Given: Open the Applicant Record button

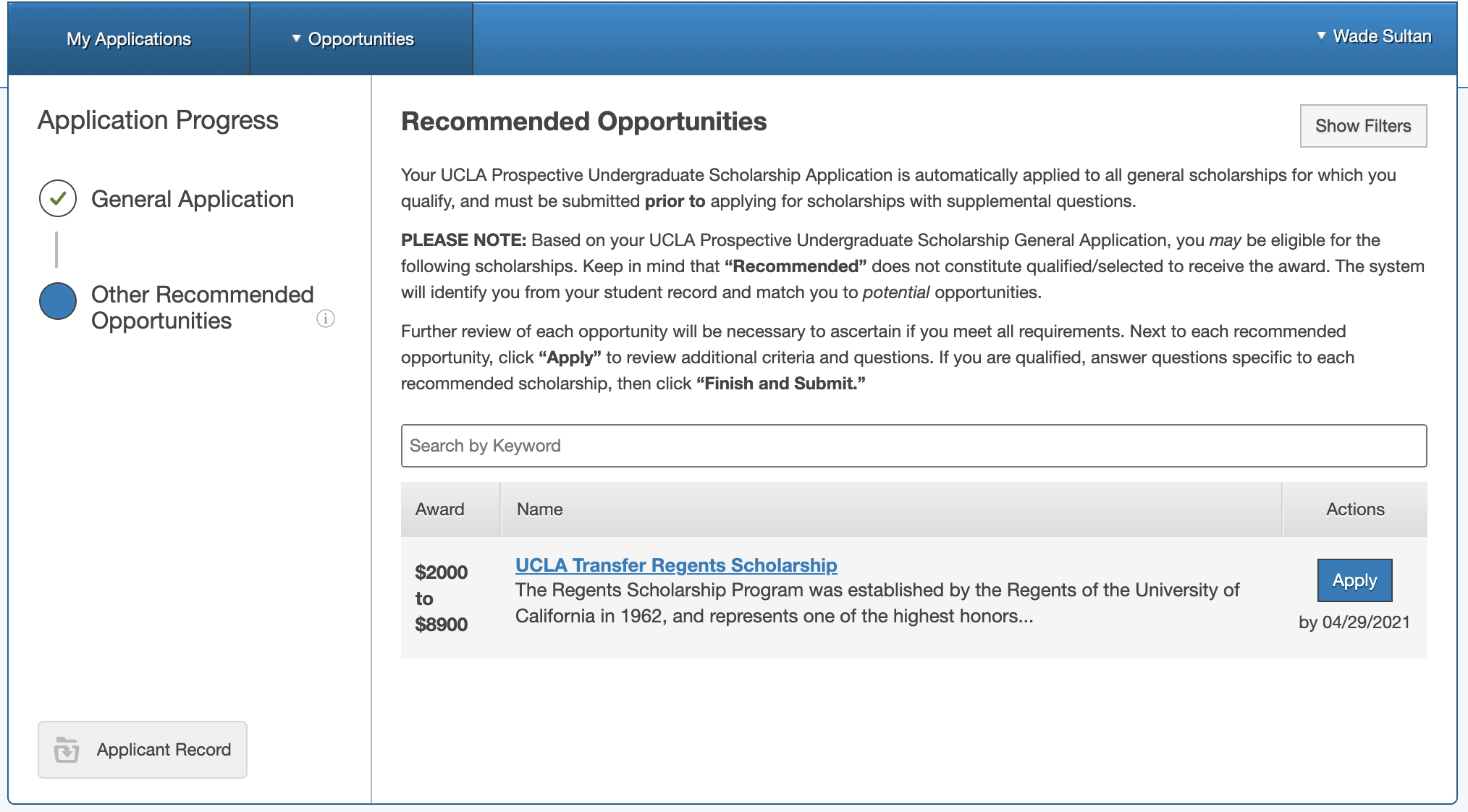Looking at the screenshot, I should [x=143, y=750].
